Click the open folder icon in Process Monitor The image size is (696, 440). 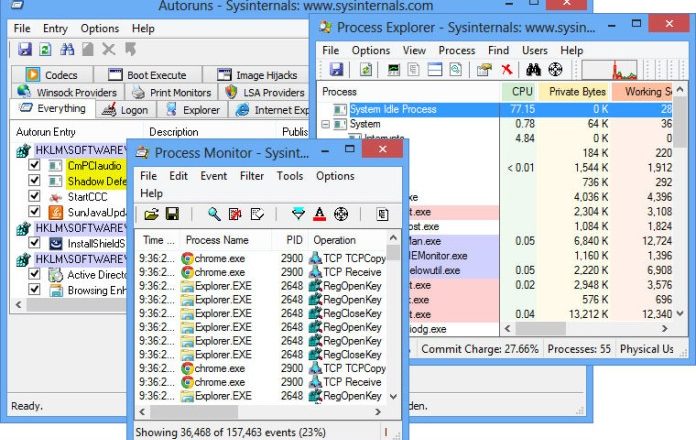click(x=151, y=214)
